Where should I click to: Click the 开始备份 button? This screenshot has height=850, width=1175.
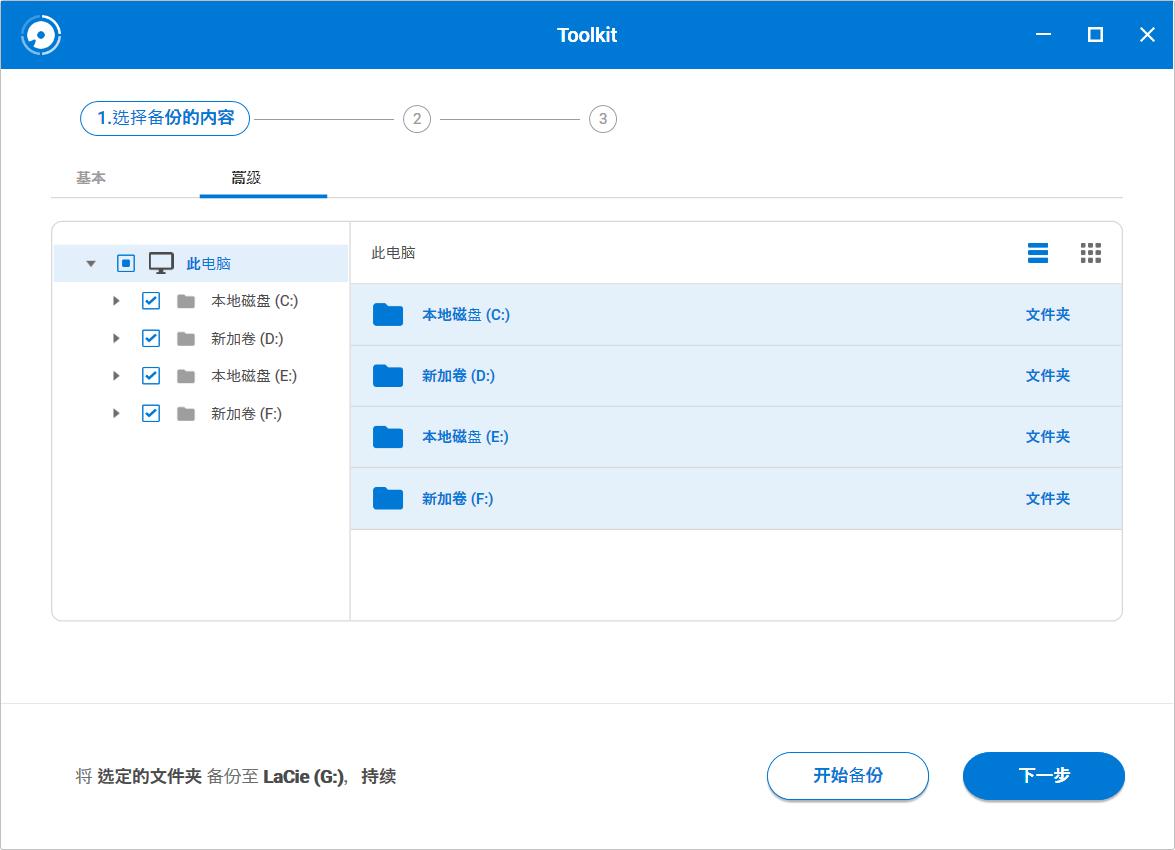point(847,776)
